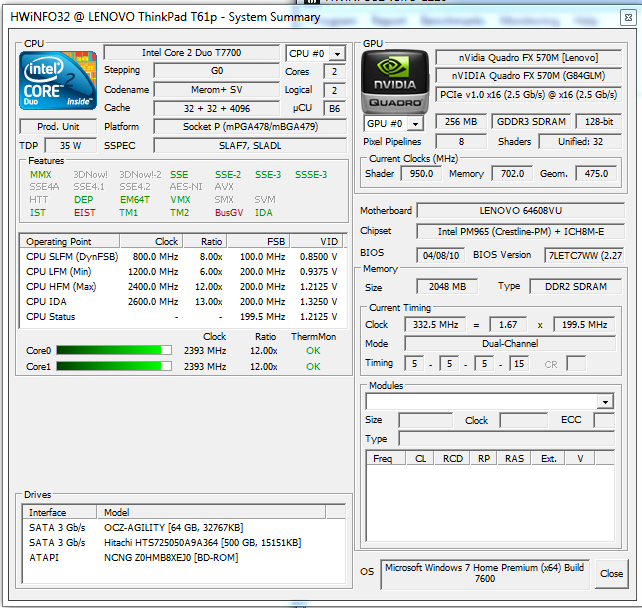Click the Intel Core 2 Duo T7700 field
642x608 pixels.
coord(191,53)
